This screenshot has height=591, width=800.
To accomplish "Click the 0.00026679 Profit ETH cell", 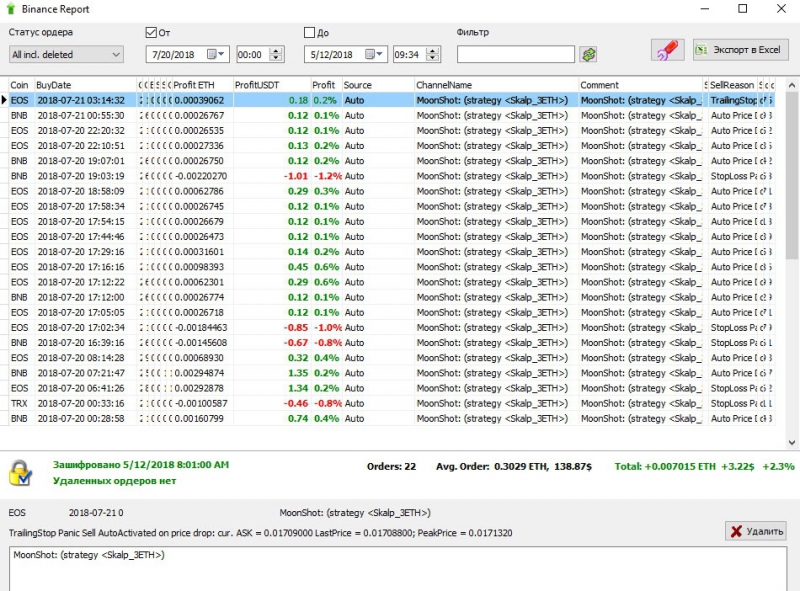I will [202, 221].
